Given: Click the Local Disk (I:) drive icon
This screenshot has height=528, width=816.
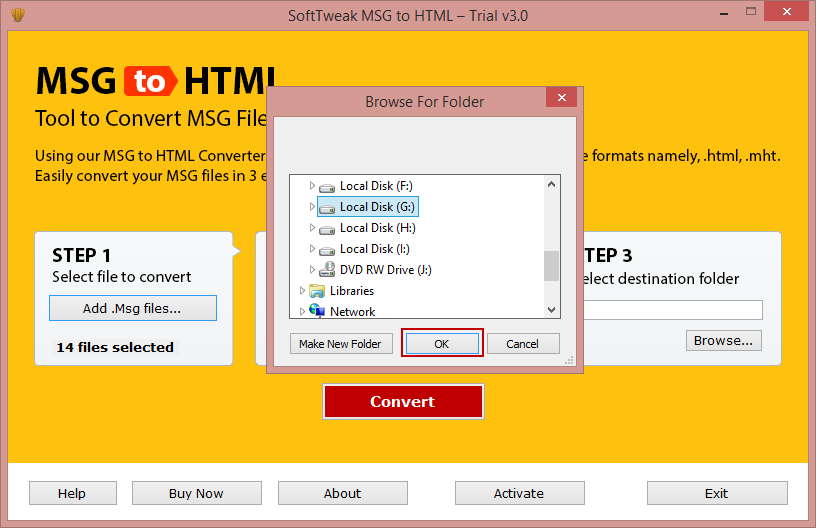Looking at the screenshot, I should pyautogui.click(x=327, y=250).
